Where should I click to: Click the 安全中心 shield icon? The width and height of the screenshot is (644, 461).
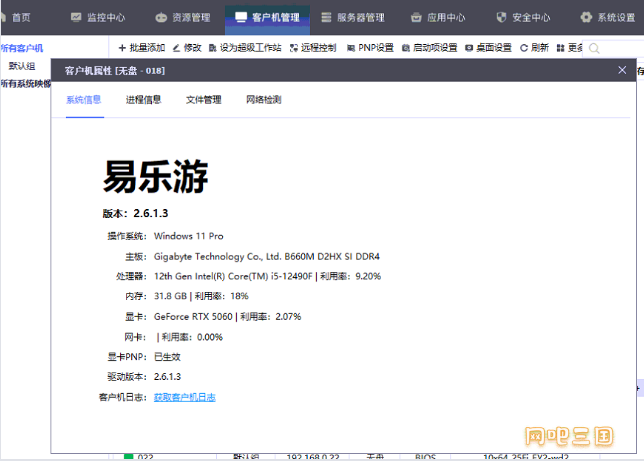[501, 17]
